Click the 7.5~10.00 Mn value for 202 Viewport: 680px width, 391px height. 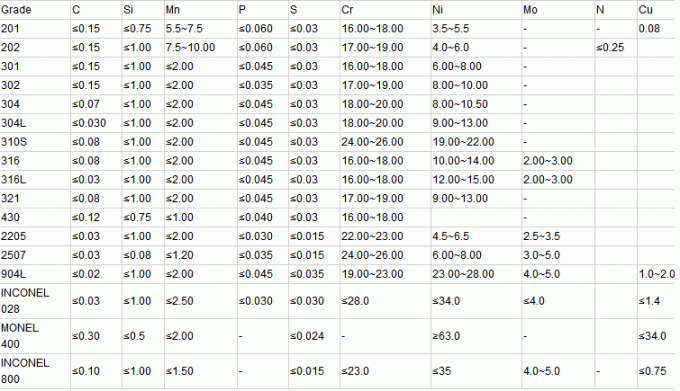pos(190,48)
